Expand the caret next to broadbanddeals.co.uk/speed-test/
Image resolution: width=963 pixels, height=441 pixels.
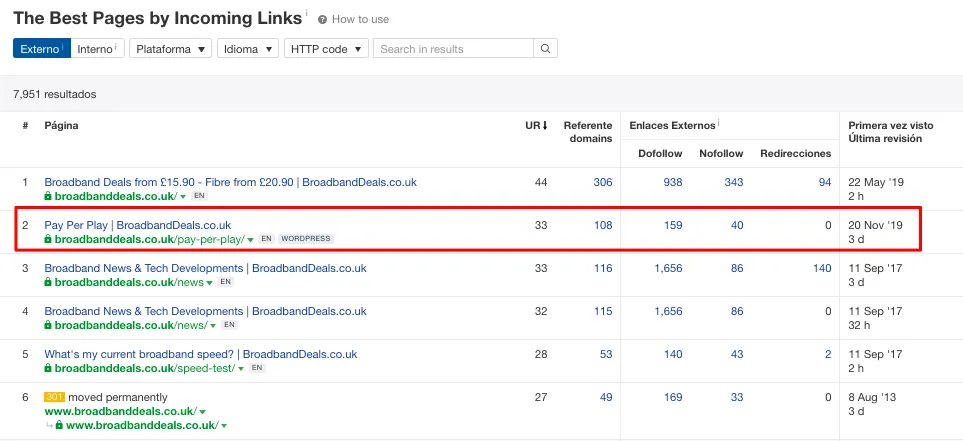tap(241, 369)
